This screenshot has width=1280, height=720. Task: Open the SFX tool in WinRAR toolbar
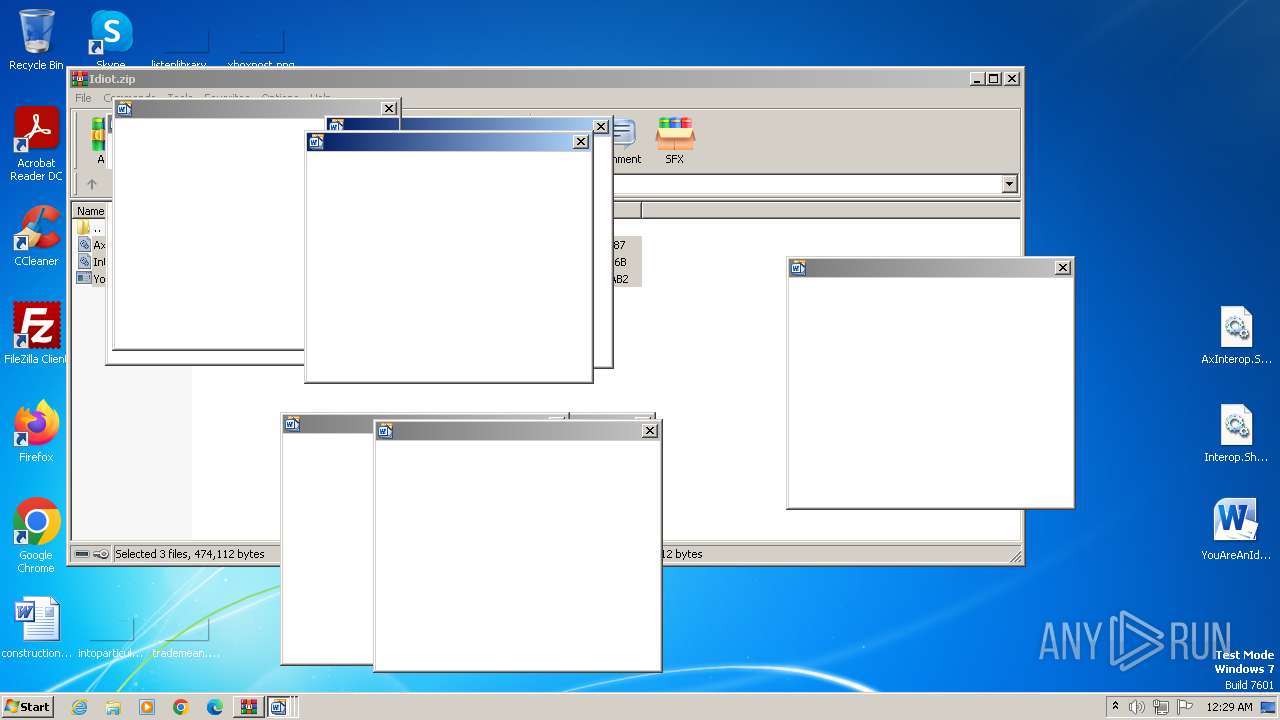[675, 140]
